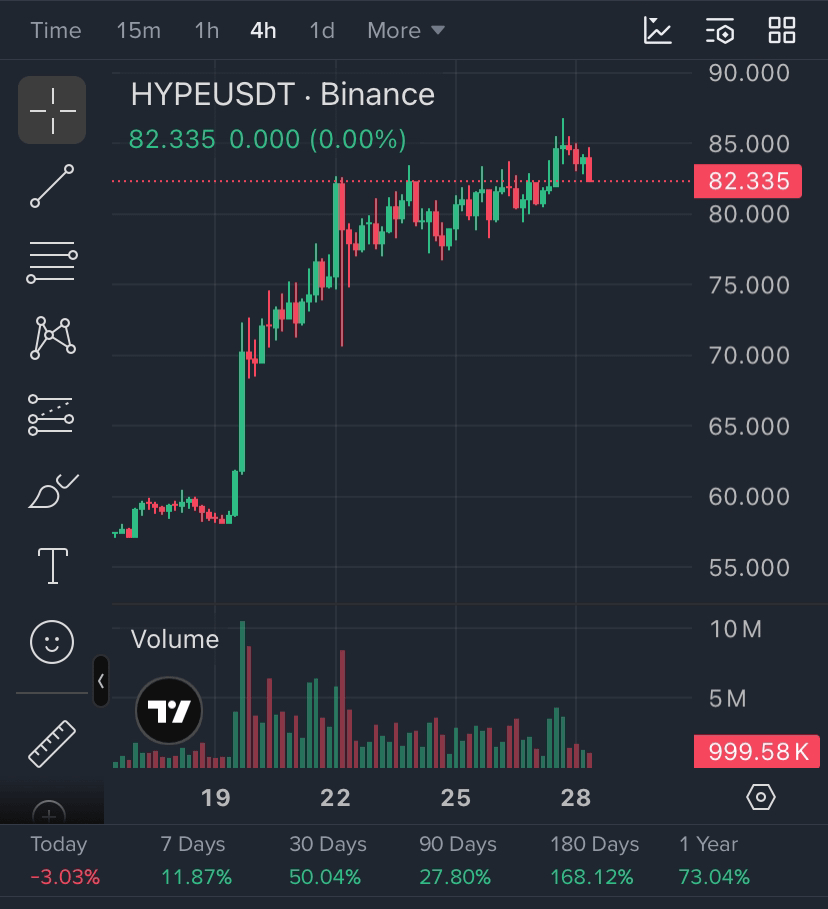This screenshot has height=909, width=828.
Task: Click the 0.000 (0.00%) change value
Action: click(x=318, y=140)
